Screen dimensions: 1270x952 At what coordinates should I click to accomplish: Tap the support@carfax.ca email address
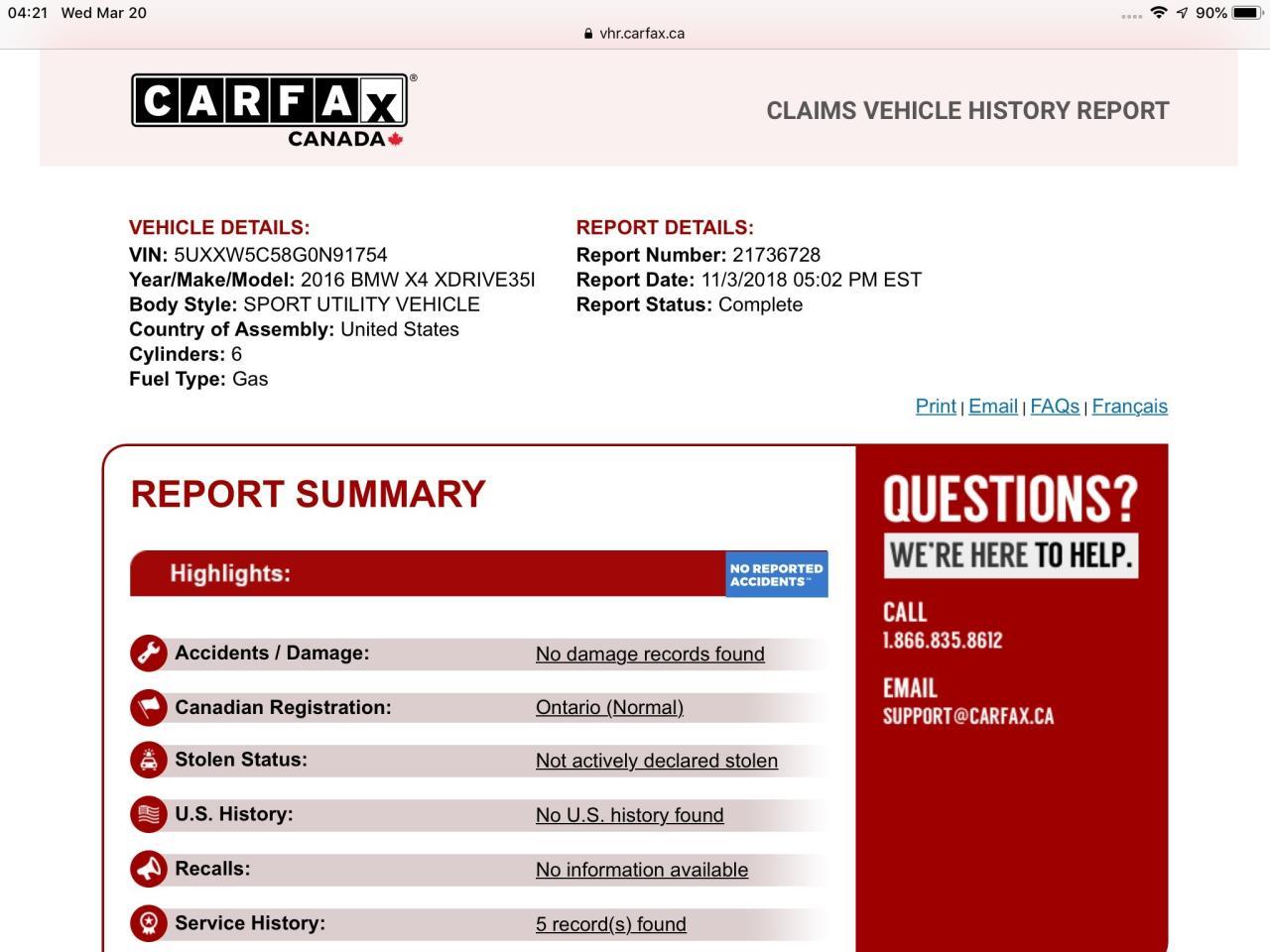click(967, 716)
